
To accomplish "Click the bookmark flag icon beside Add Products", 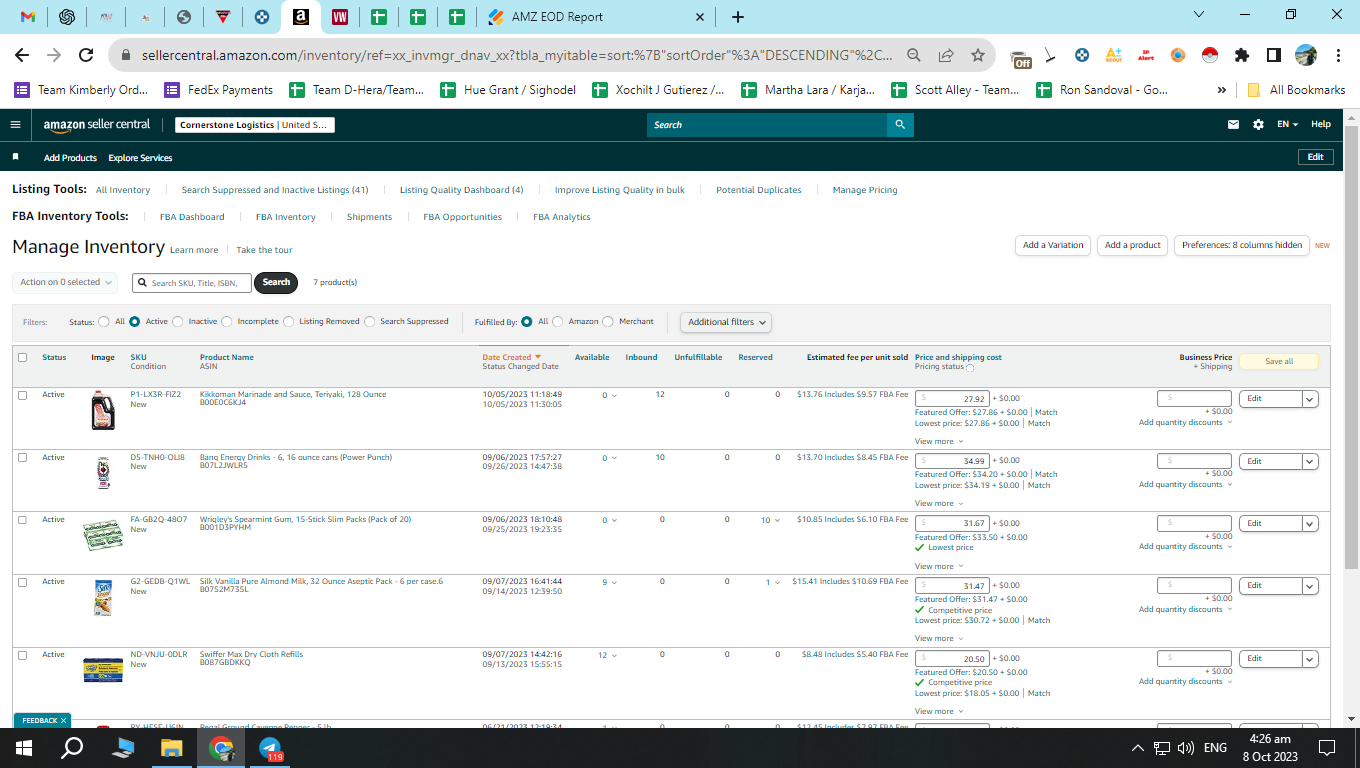I will click(15, 157).
